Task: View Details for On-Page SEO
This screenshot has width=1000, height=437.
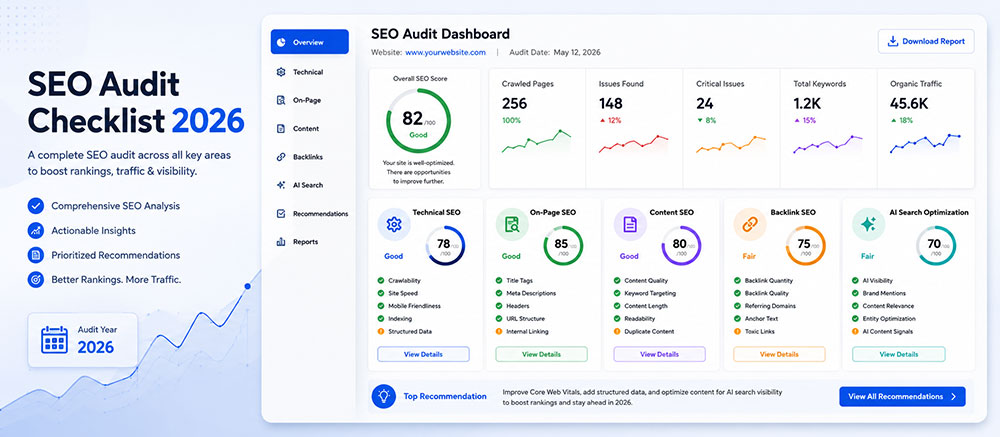Action: tap(541, 354)
